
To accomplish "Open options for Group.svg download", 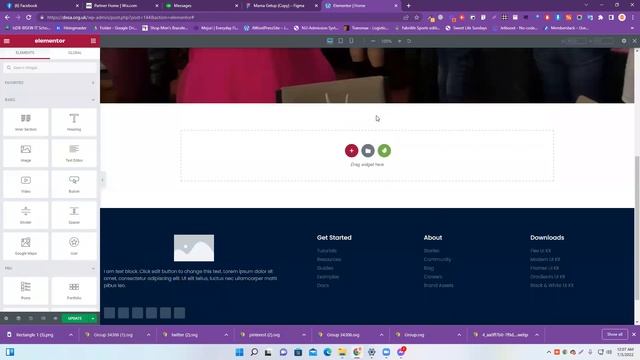I will click(459, 335).
